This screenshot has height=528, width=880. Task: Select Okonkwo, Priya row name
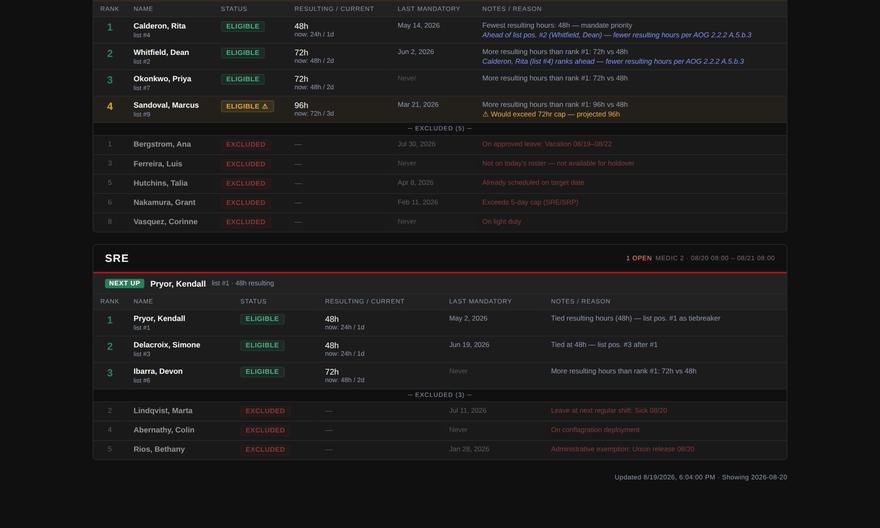(162, 79)
